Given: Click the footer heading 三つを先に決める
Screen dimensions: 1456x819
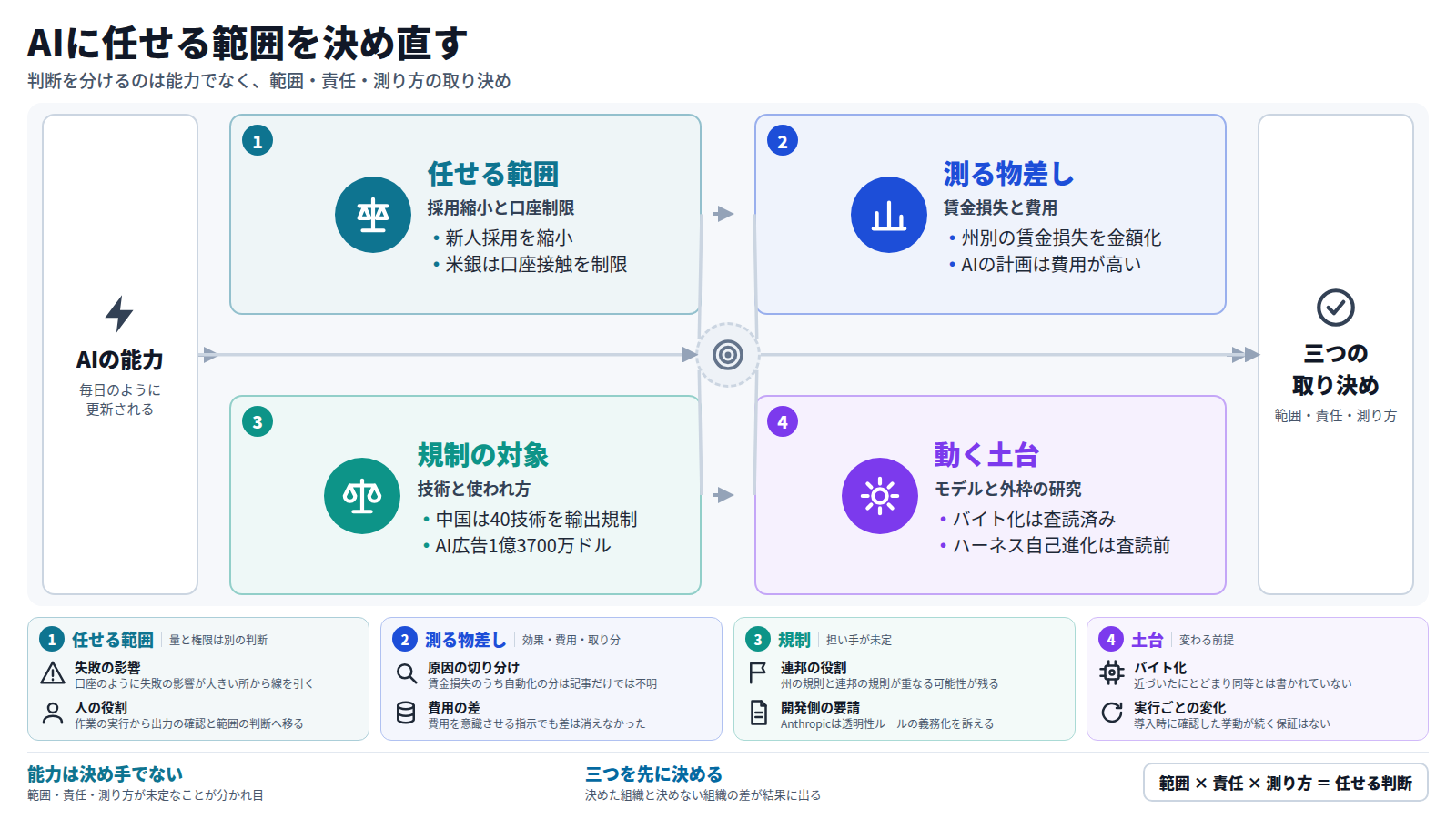Looking at the screenshot, I should click(653, 774).
